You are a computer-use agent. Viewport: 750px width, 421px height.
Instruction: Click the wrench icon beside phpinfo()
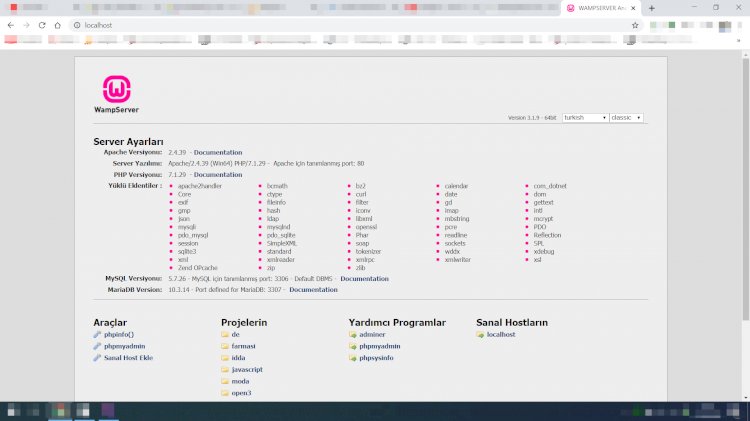point(97,334)
